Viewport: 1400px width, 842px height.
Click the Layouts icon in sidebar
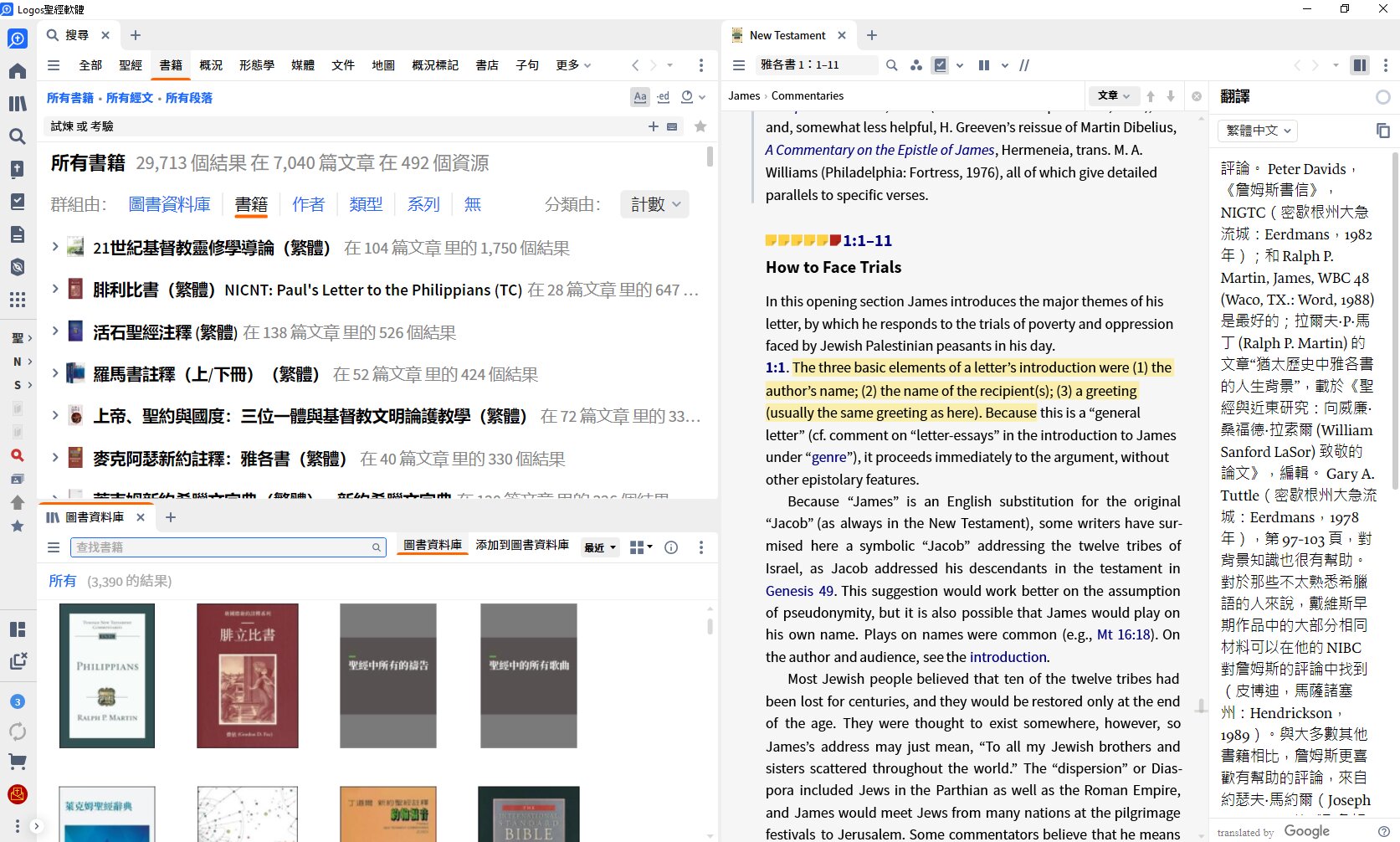click(x=17, y=629)
